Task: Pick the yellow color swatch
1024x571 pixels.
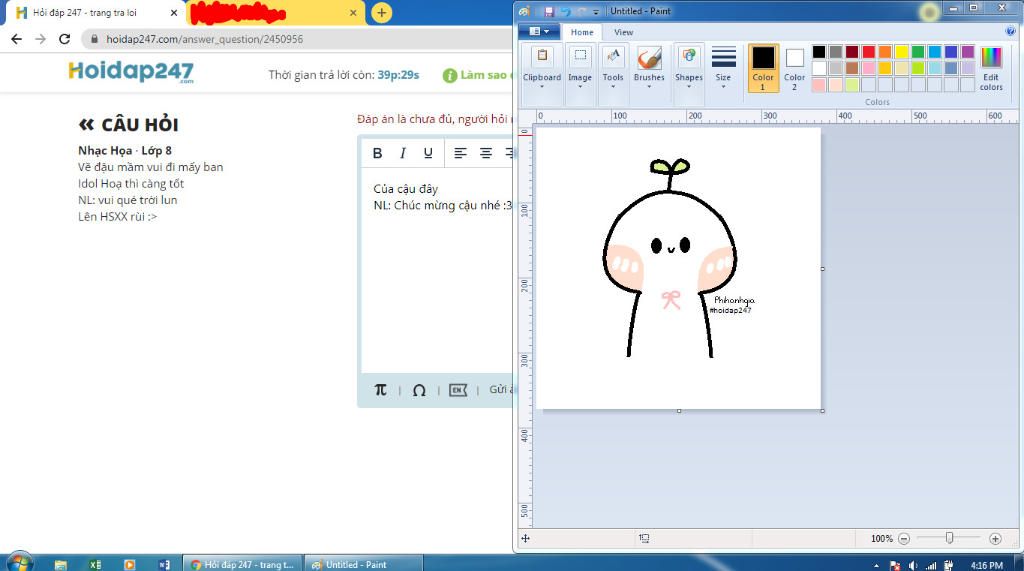Action: coord(902,52)
